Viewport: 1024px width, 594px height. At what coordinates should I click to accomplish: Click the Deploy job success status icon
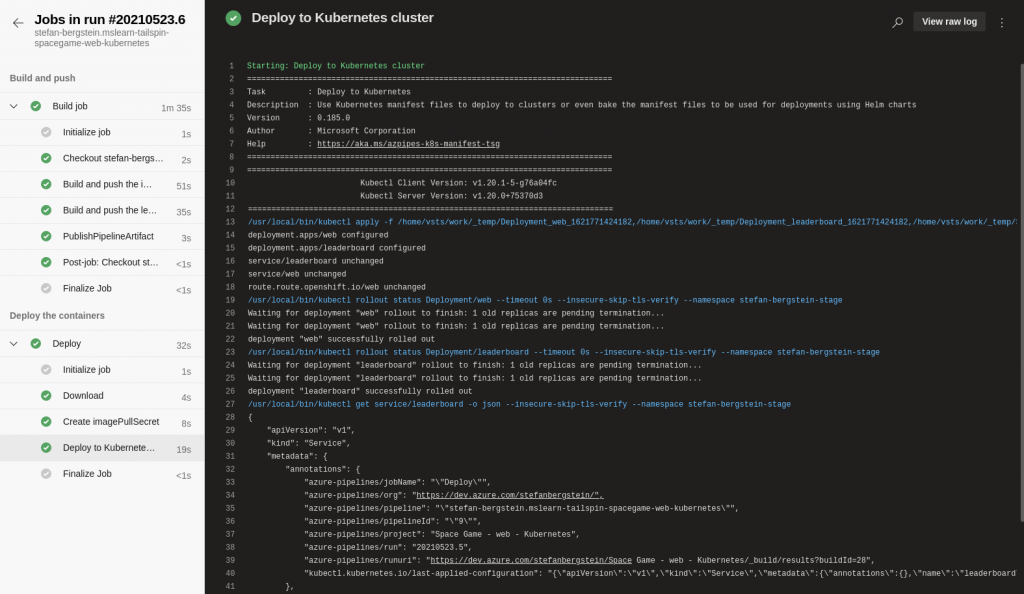click(x=36, y=343)
